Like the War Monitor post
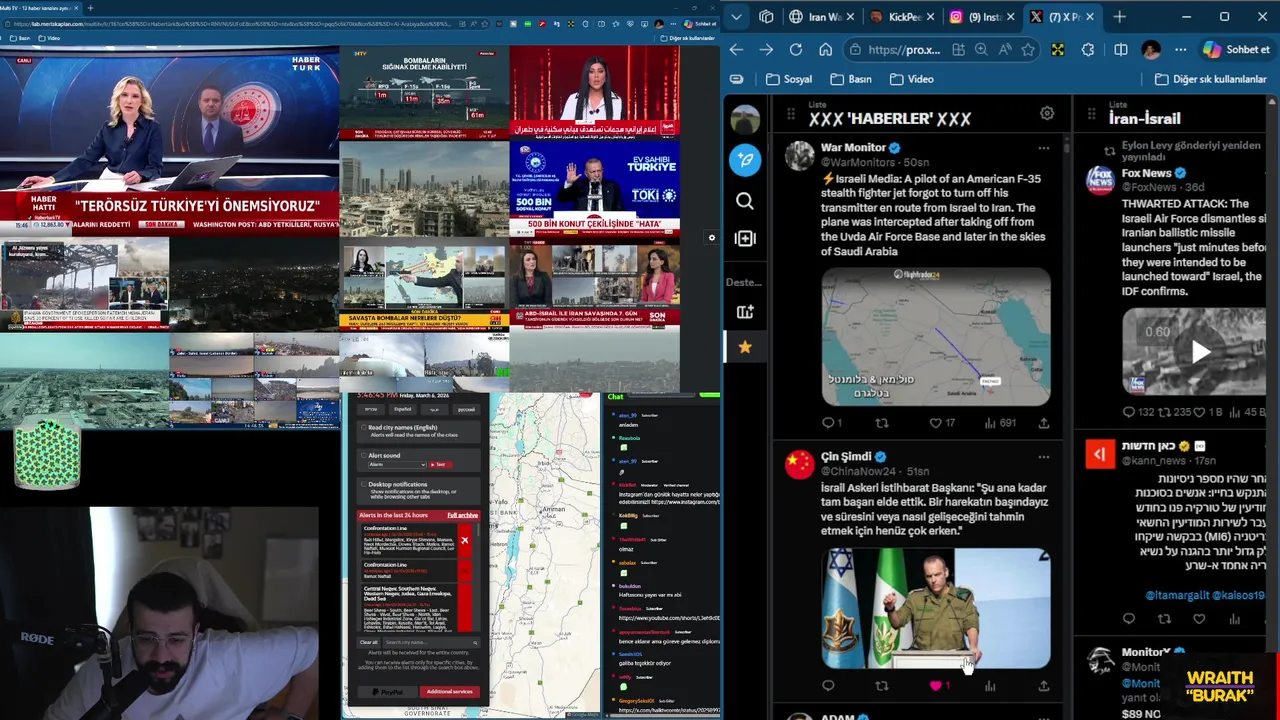The height and width of the screenshot is (720, 1280). coord(936,423)
